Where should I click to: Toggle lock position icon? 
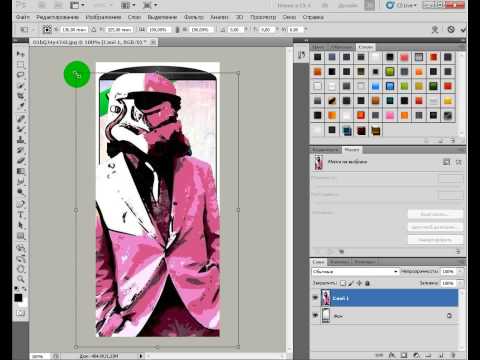coord(359,283)
